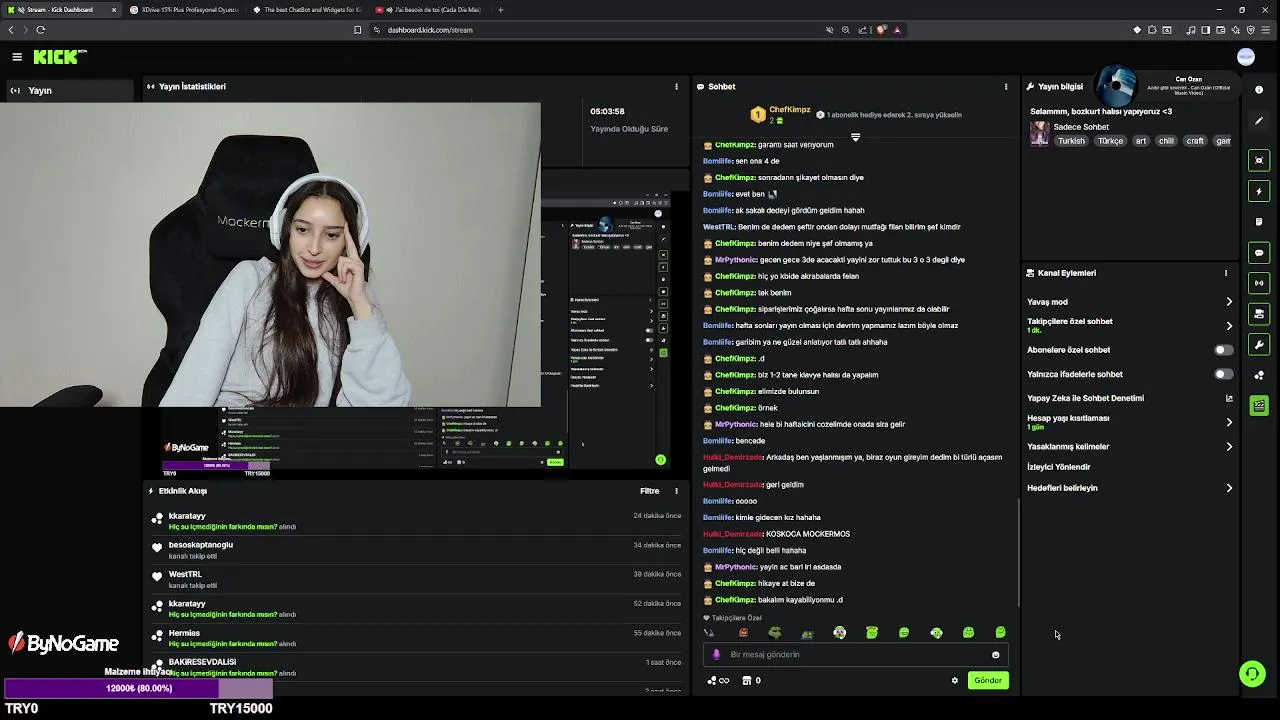Select the angry red face emote
Image resolution: width=1280 pixels, height=720 pixels.
pyautogui.click(x=743, y=632)
